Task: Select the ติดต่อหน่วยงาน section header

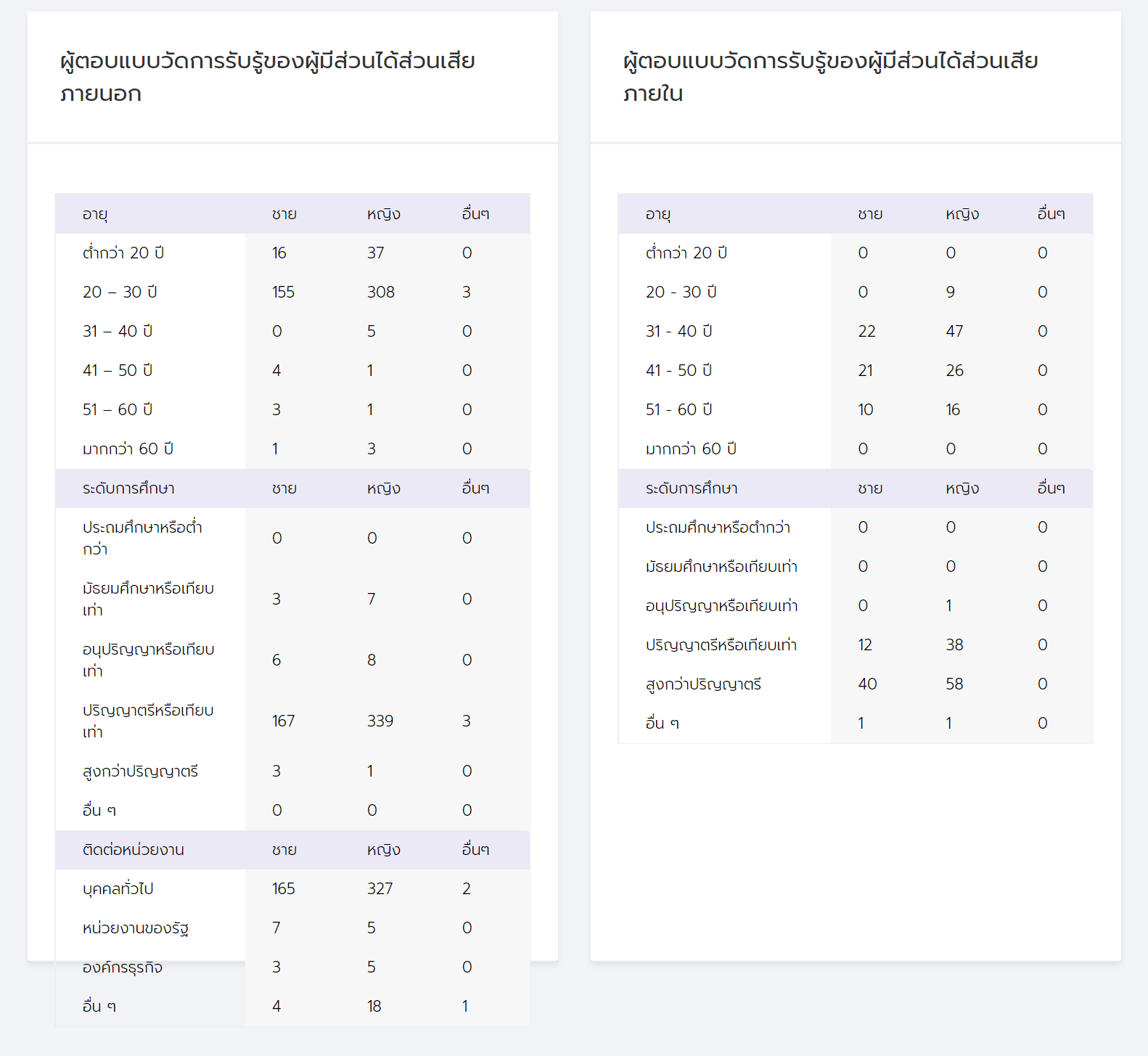Action: pyautogui.click(x=134, y=850)
